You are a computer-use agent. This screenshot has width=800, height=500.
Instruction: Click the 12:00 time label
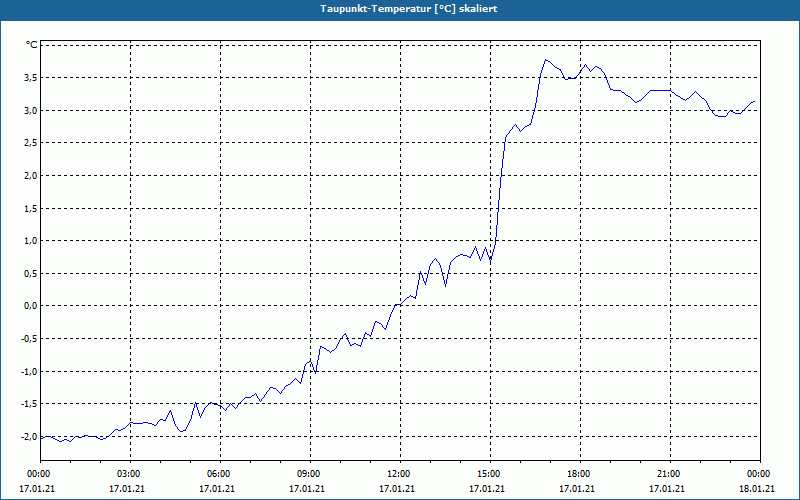click(400, 474)
